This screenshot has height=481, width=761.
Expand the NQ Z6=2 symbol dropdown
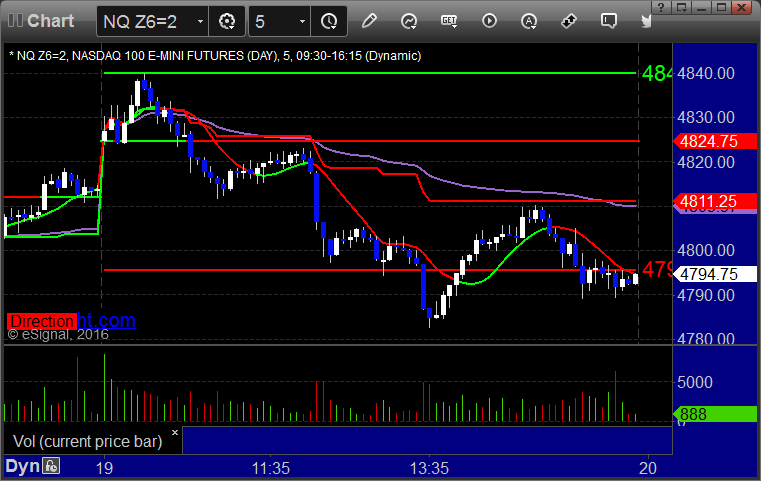click(200, 22)
